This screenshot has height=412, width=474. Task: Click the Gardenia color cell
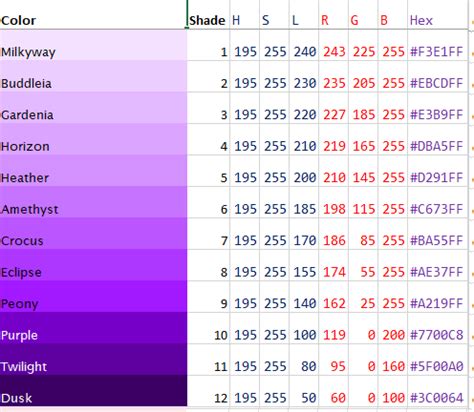pyautogui.click(x=93, y=108)
